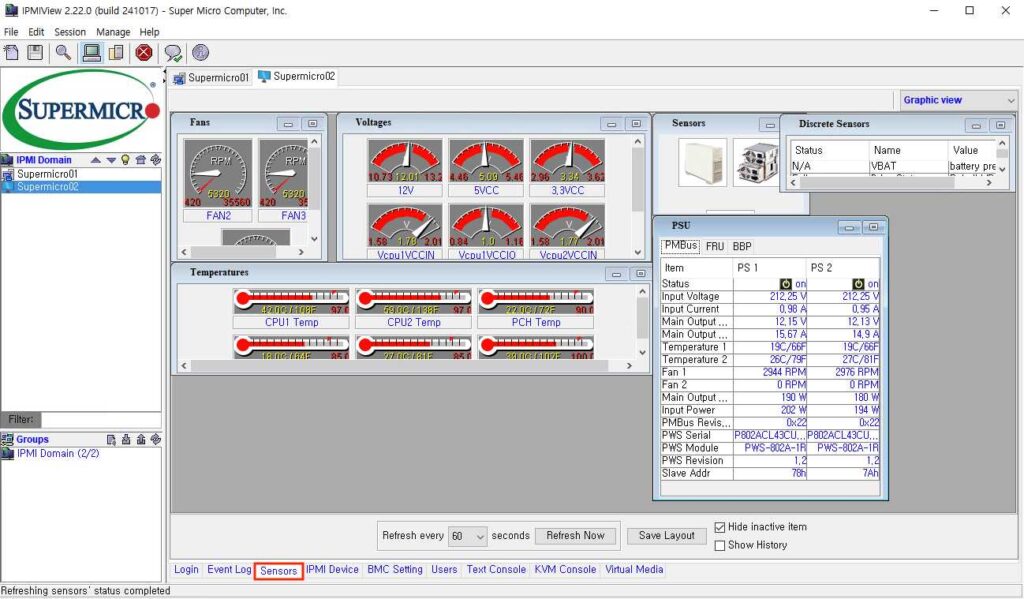Open the Text Console tab
The height and width of the screenshot is (599, 1024).
click(496, 570)
